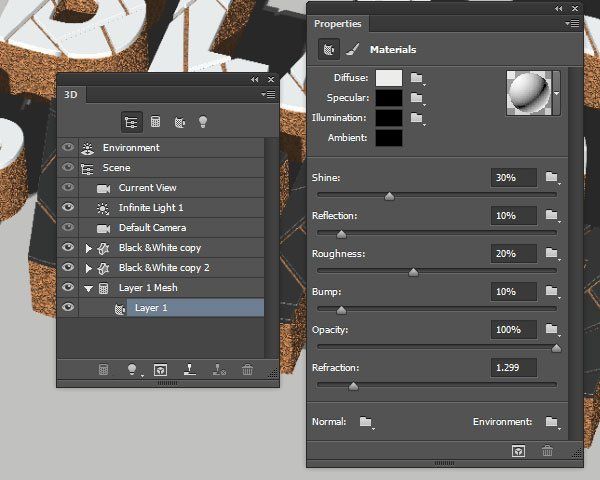Toggle visibility of Environment
The image size is (600, 480).
click(68, 147)
